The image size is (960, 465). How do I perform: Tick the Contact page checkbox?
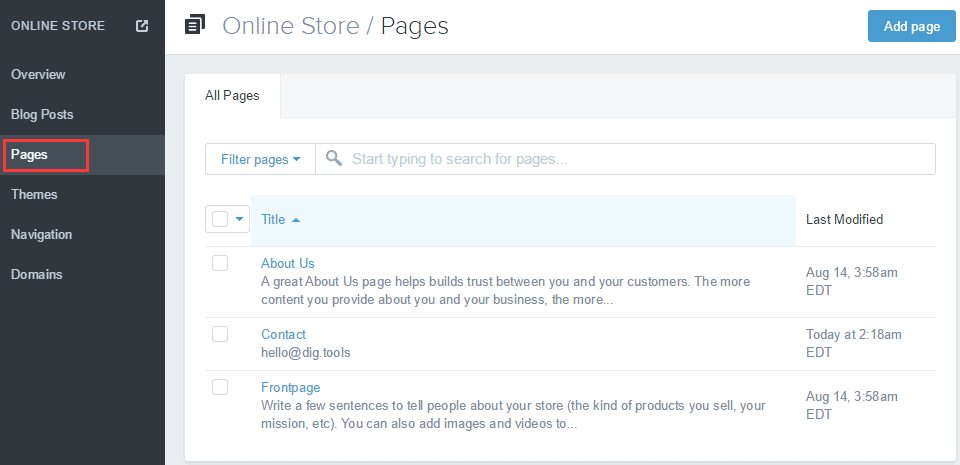coord(220,334)
